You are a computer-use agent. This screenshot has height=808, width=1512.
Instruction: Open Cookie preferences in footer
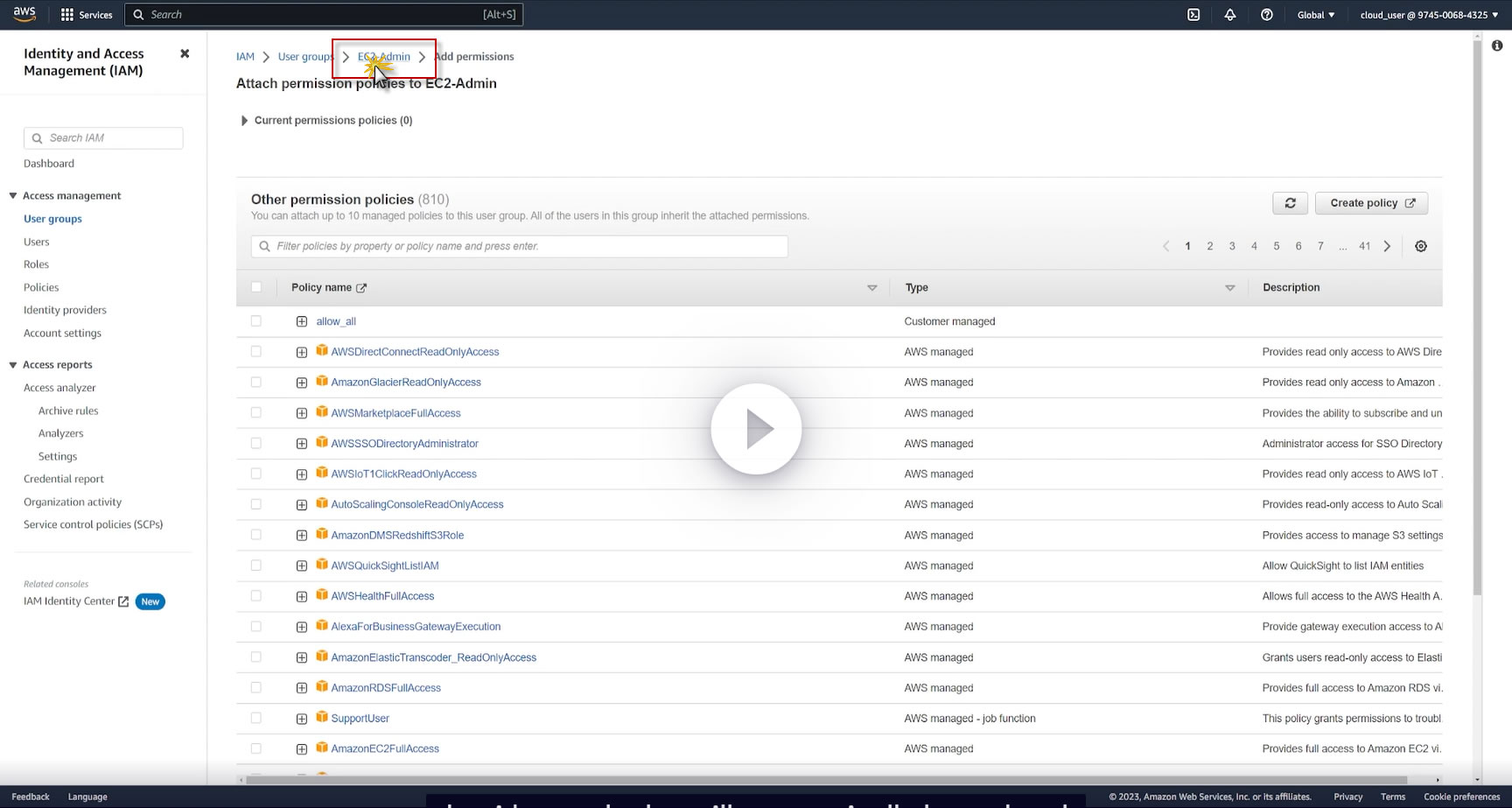tap(1462, 797)
